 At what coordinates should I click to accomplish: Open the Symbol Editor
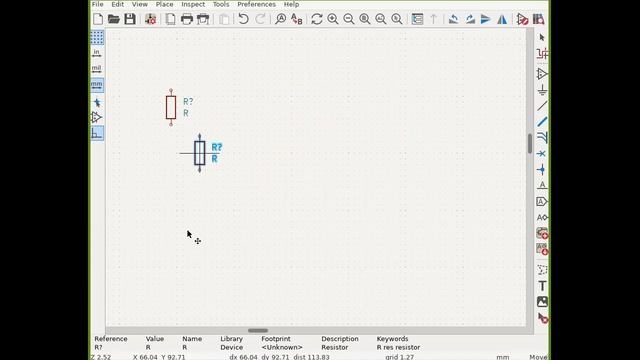click(522, 19)
